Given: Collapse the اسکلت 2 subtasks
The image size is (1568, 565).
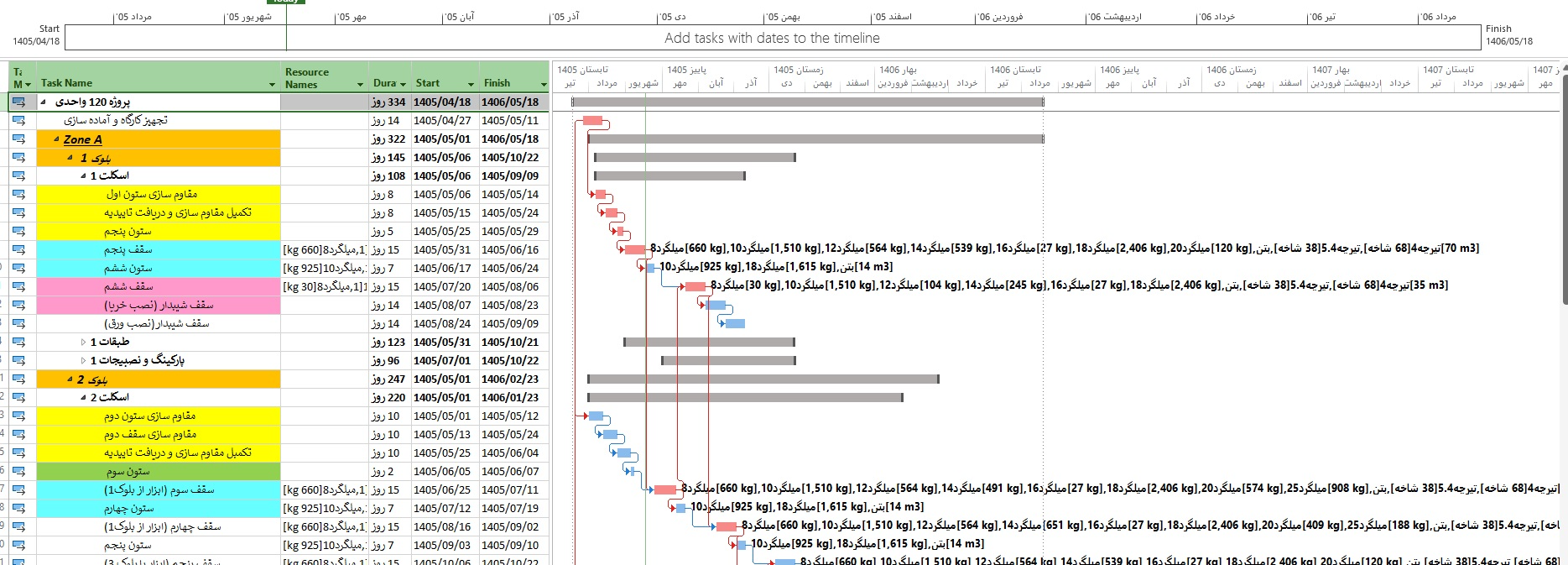Looking at the screenshot, I should tap(83, 397).
